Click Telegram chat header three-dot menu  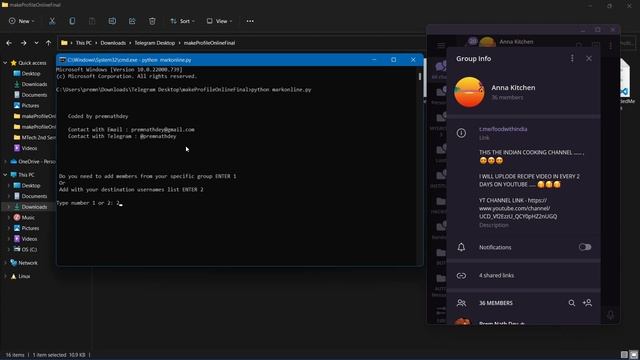tap(611, 45)
